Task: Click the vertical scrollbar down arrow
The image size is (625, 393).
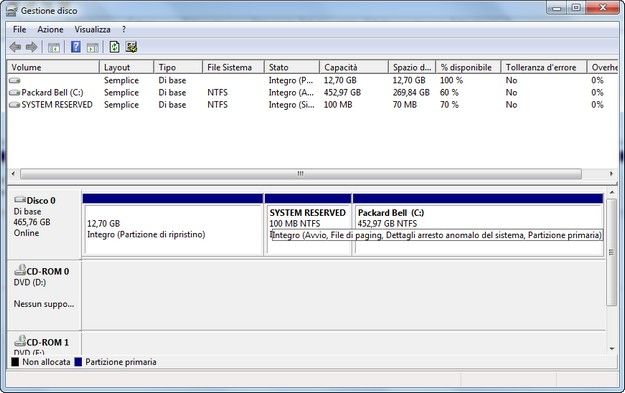Action: [612, 349]
